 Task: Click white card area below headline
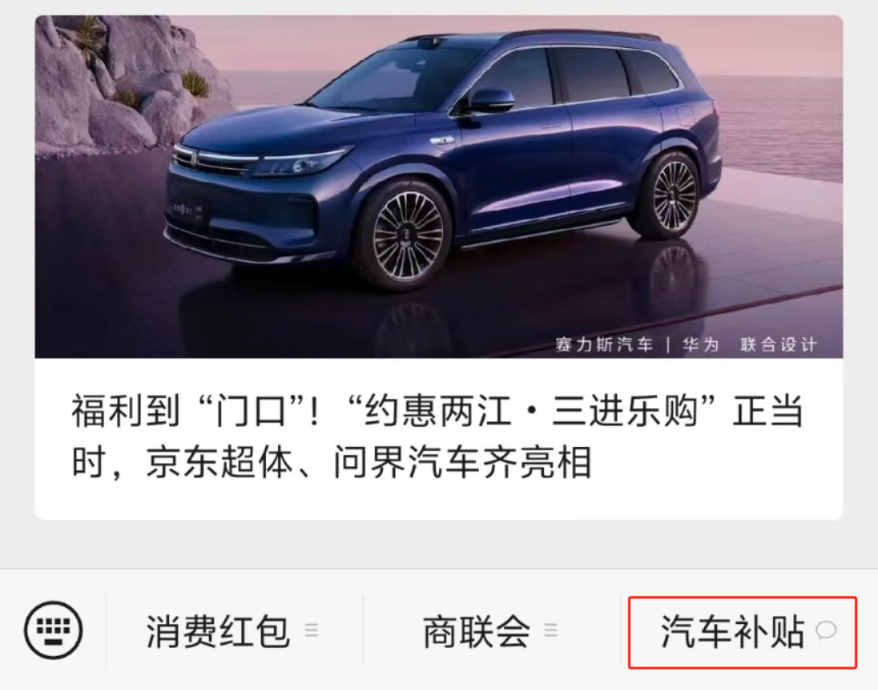439,501
